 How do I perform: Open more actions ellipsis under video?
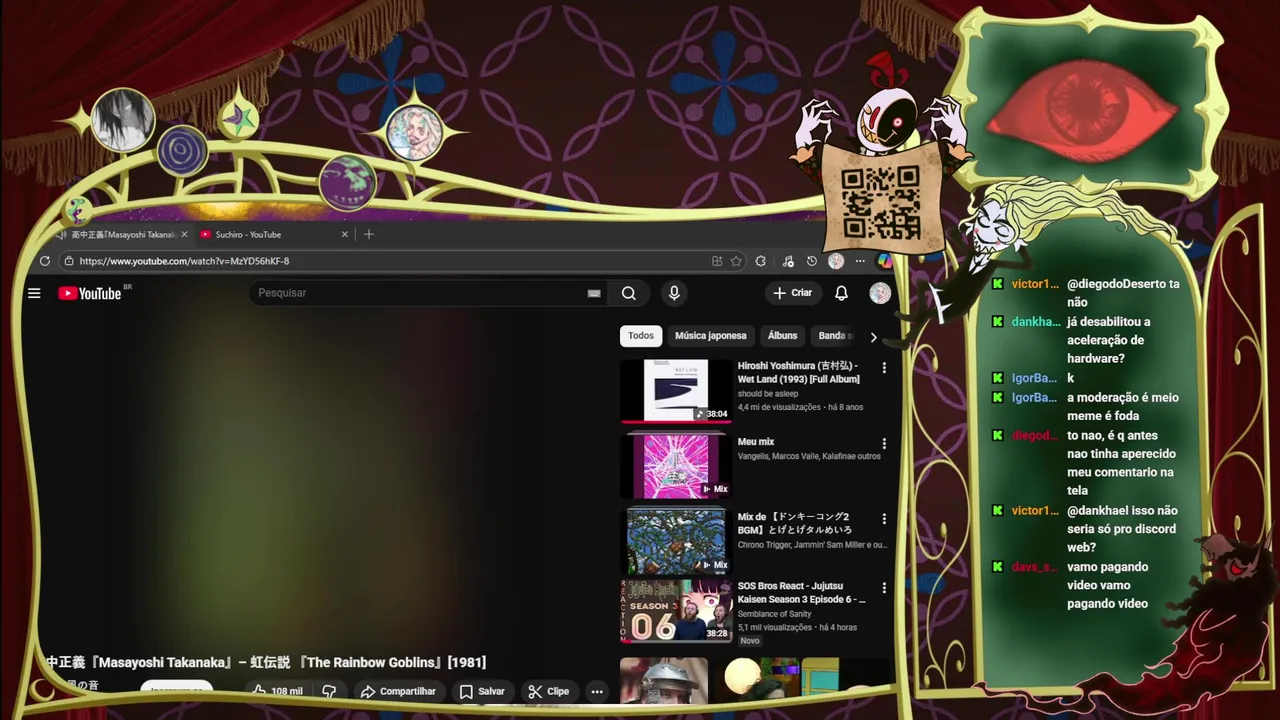(x=597, y=691)
